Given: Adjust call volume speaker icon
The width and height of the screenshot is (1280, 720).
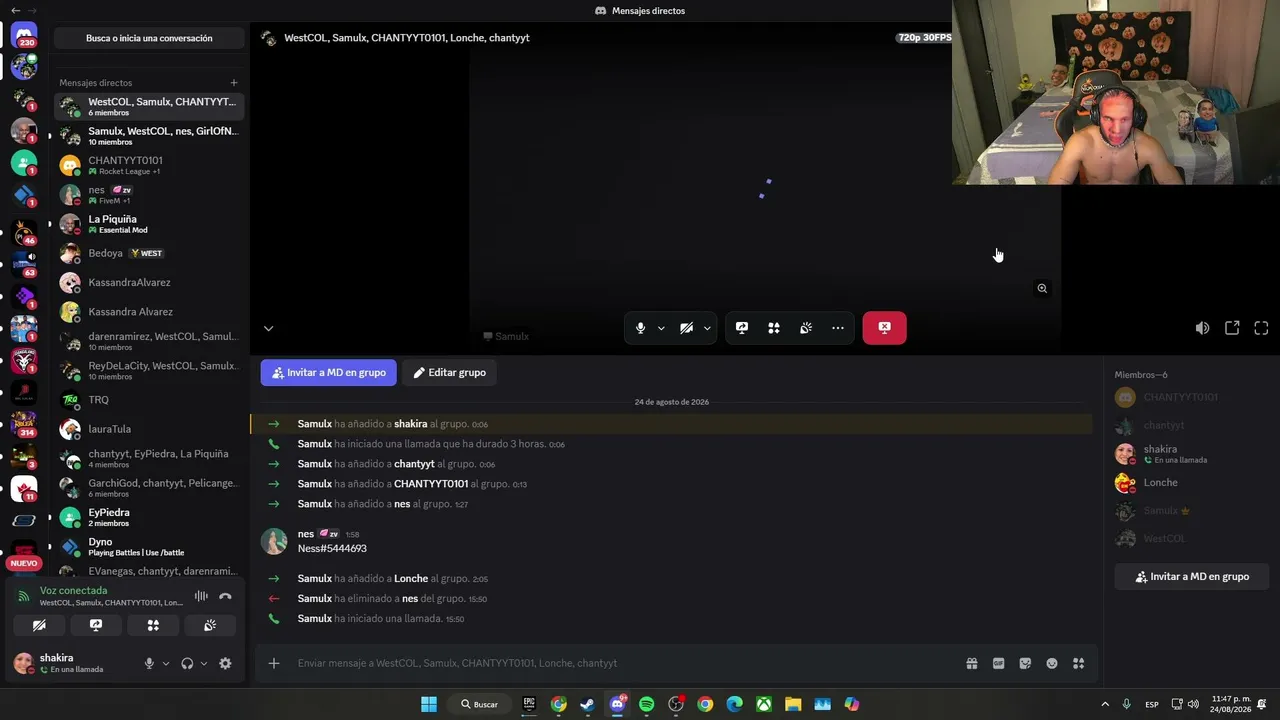Looking at the screenshot, I should click(1202, 328).
